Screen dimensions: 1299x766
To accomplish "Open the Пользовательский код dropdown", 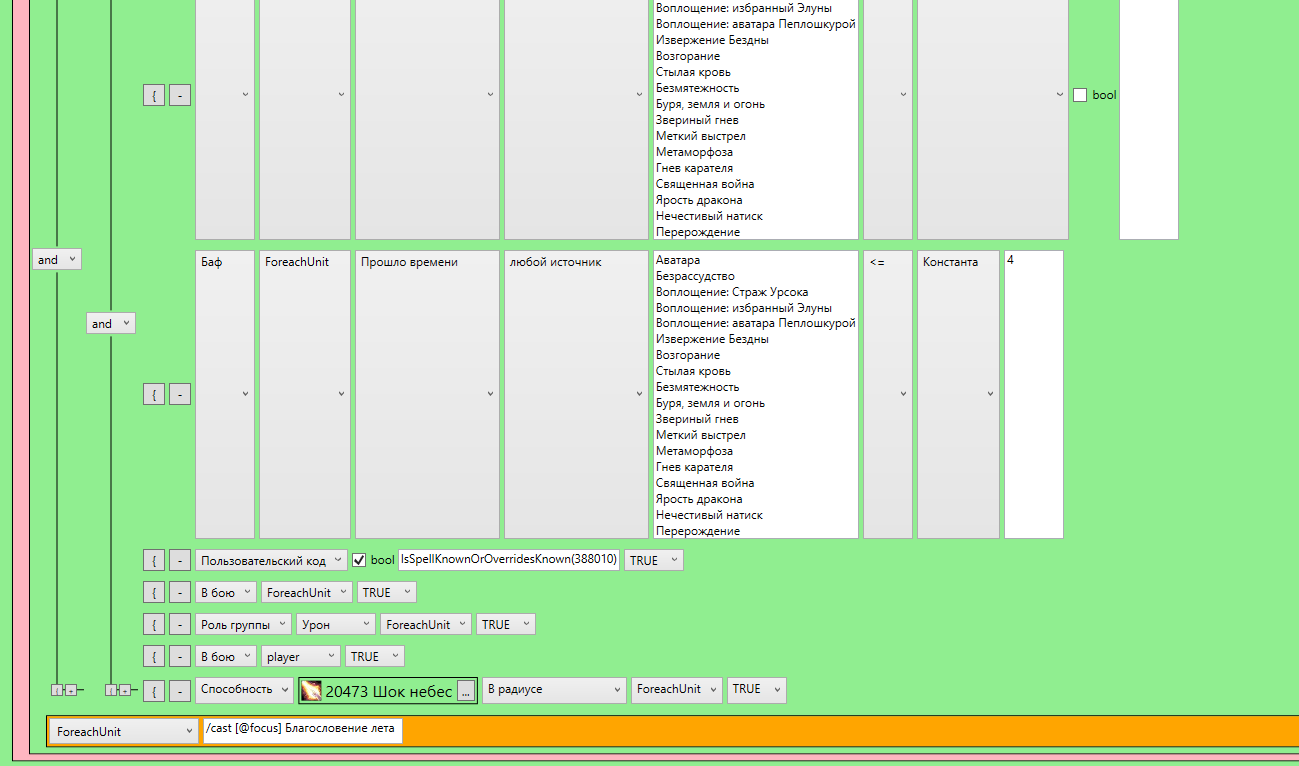I will (271, 560).
